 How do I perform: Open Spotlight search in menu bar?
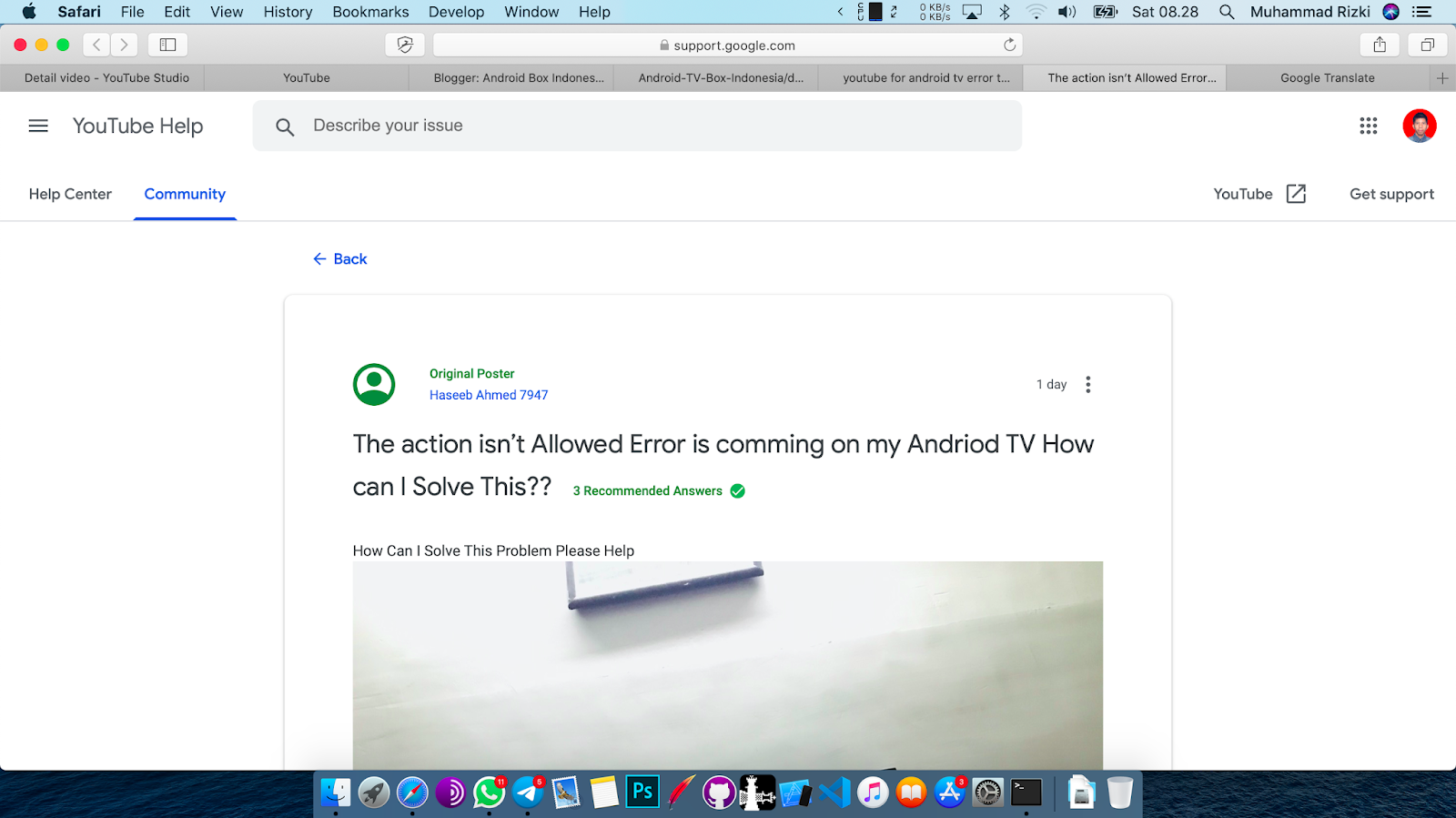[1227, 12]
